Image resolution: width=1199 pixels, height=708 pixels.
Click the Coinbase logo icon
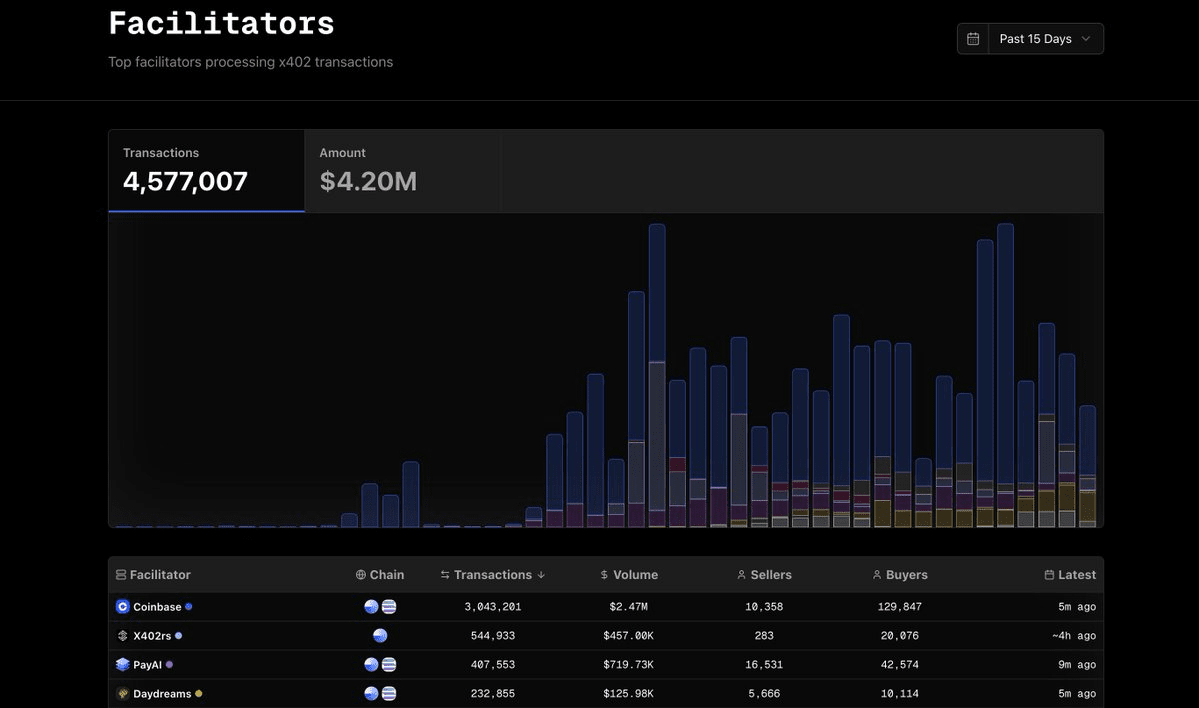tap(123, 607)
